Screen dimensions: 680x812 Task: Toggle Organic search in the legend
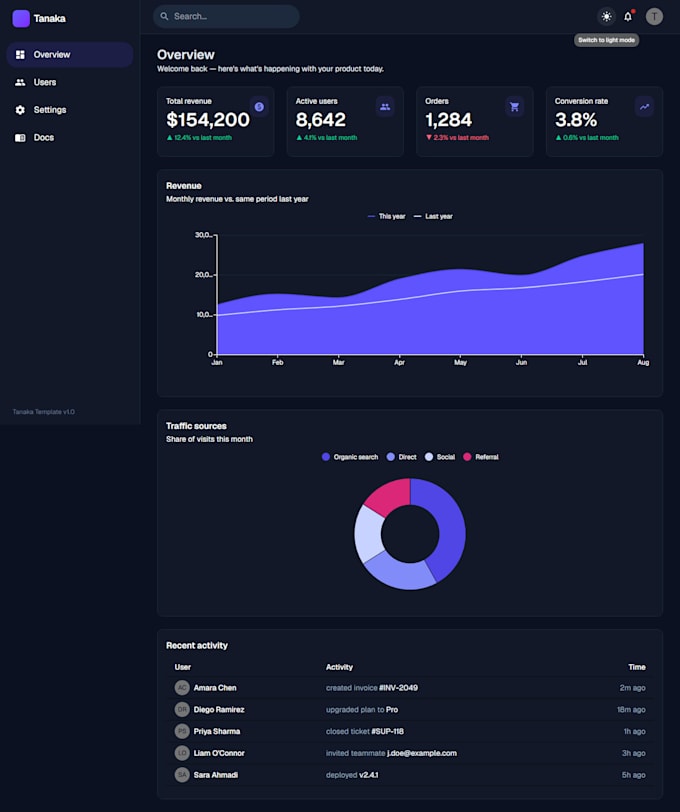click(350, 457)
